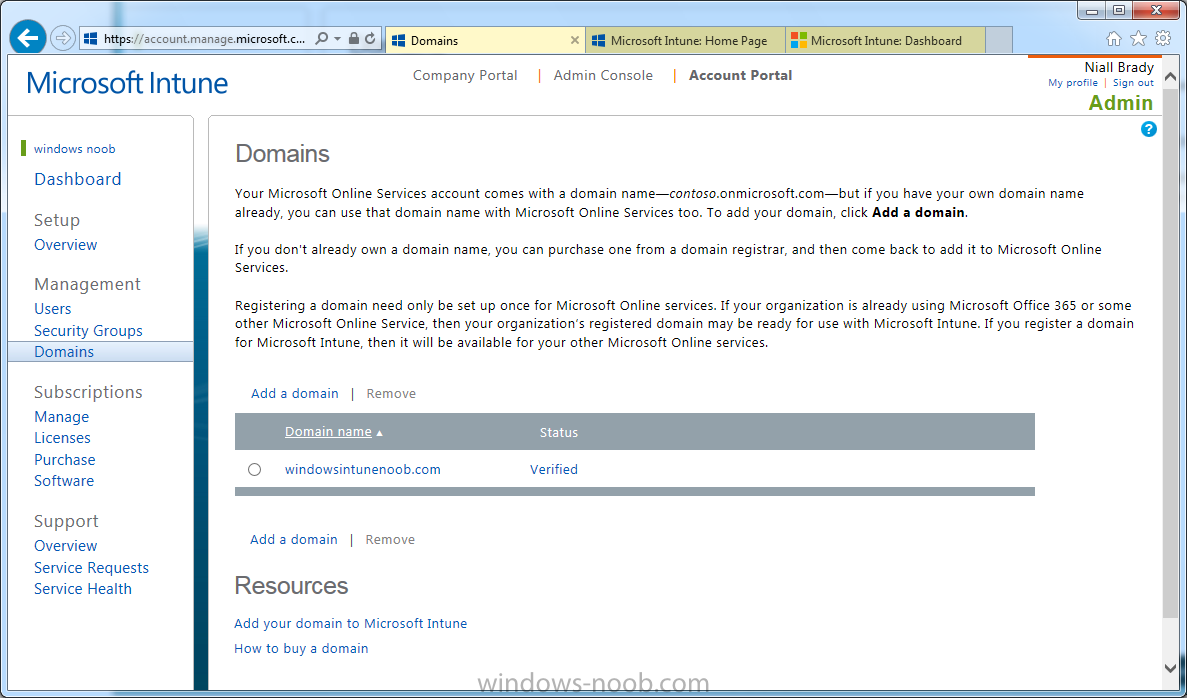Open Manage under Subscriptions
This screenshot has height=698, width=1187.
(x=61, y=417)
